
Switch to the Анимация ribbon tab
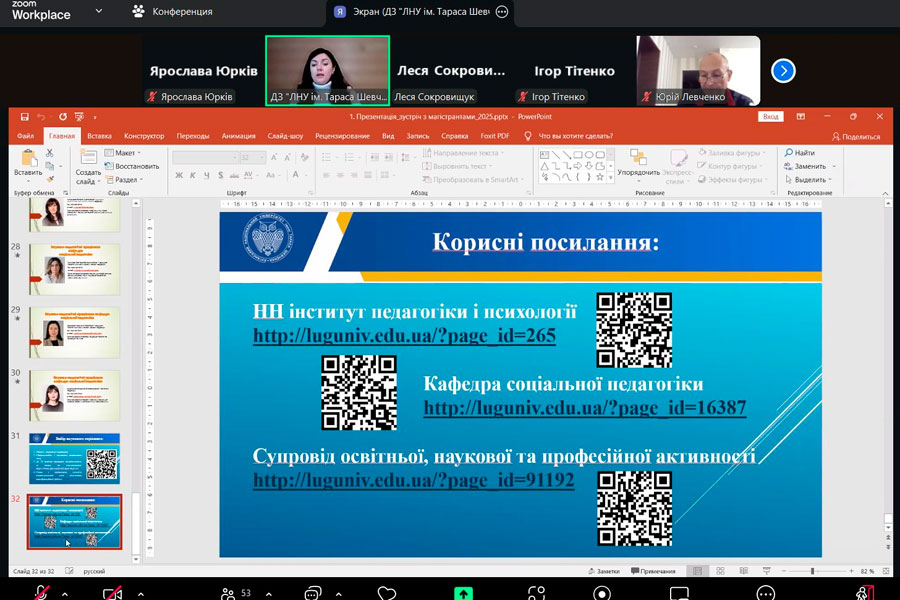(238, 136)
